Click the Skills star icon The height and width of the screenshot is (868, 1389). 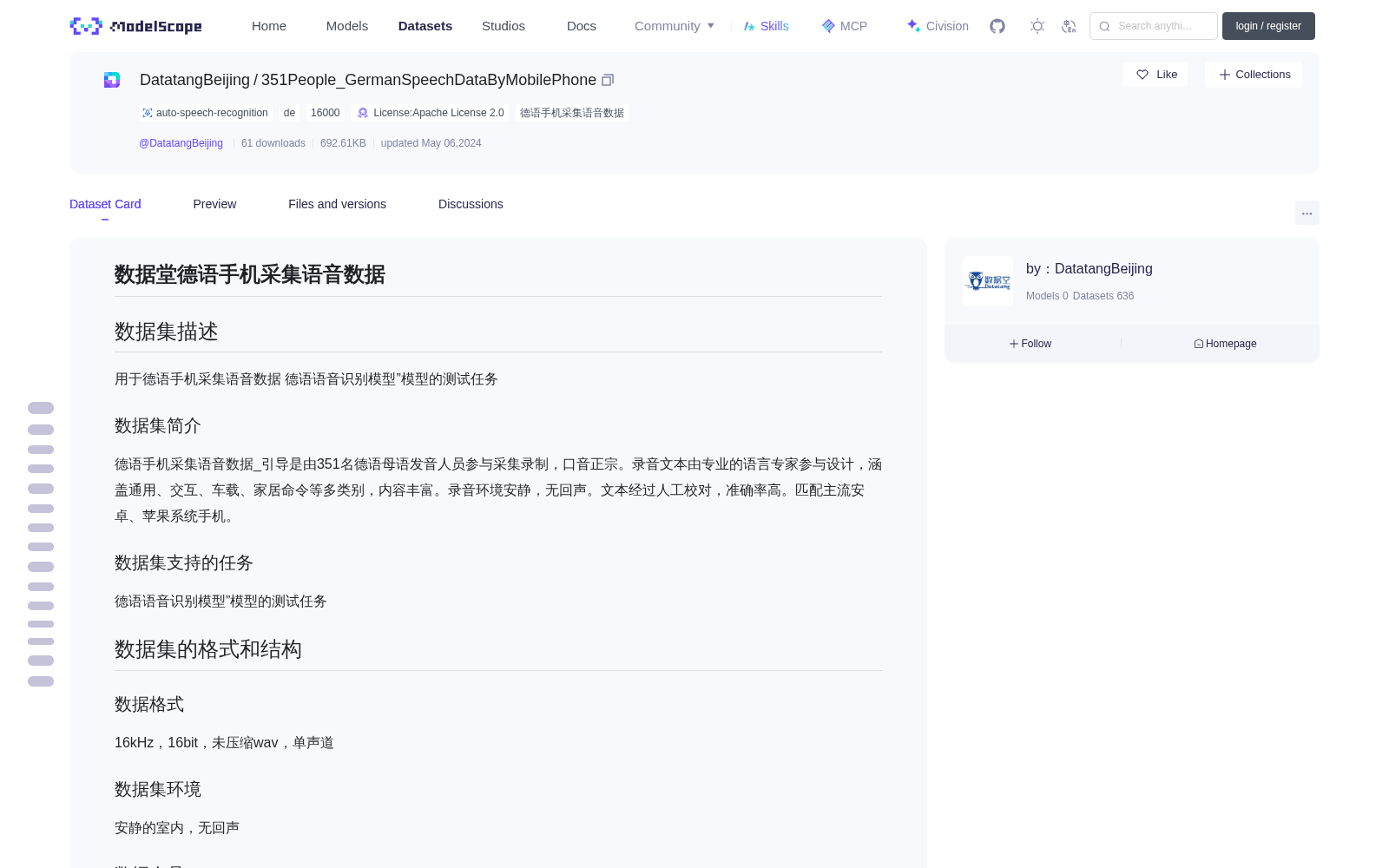(749, 26)
